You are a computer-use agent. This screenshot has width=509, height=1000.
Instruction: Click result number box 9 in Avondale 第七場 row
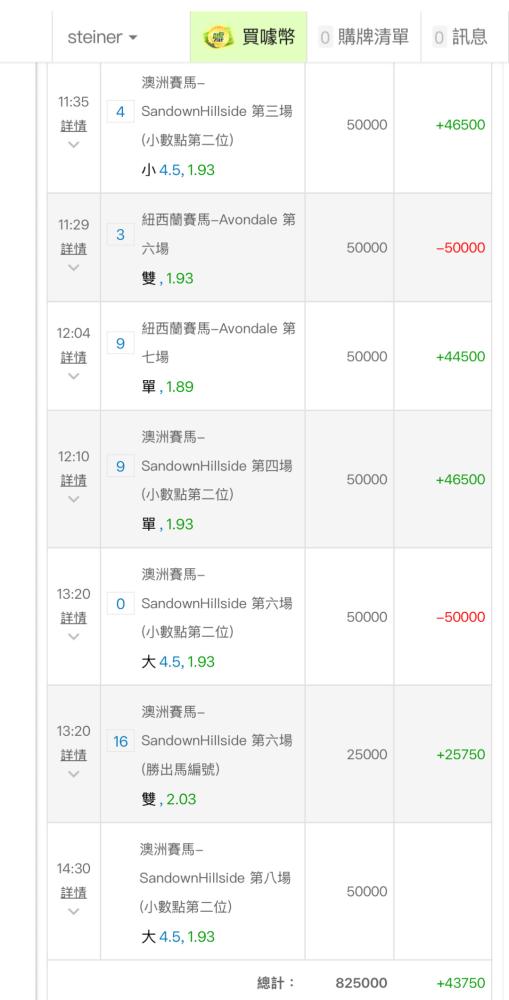(x=121, y=344)
